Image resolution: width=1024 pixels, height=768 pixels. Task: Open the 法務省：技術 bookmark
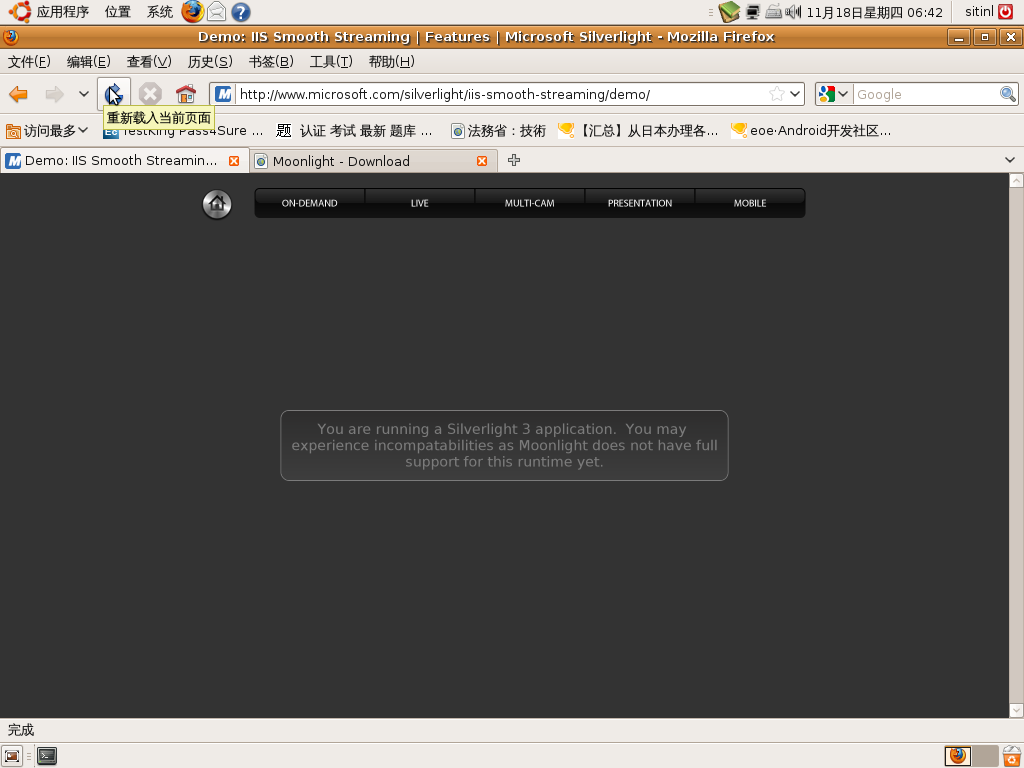[x=498, y=131]
